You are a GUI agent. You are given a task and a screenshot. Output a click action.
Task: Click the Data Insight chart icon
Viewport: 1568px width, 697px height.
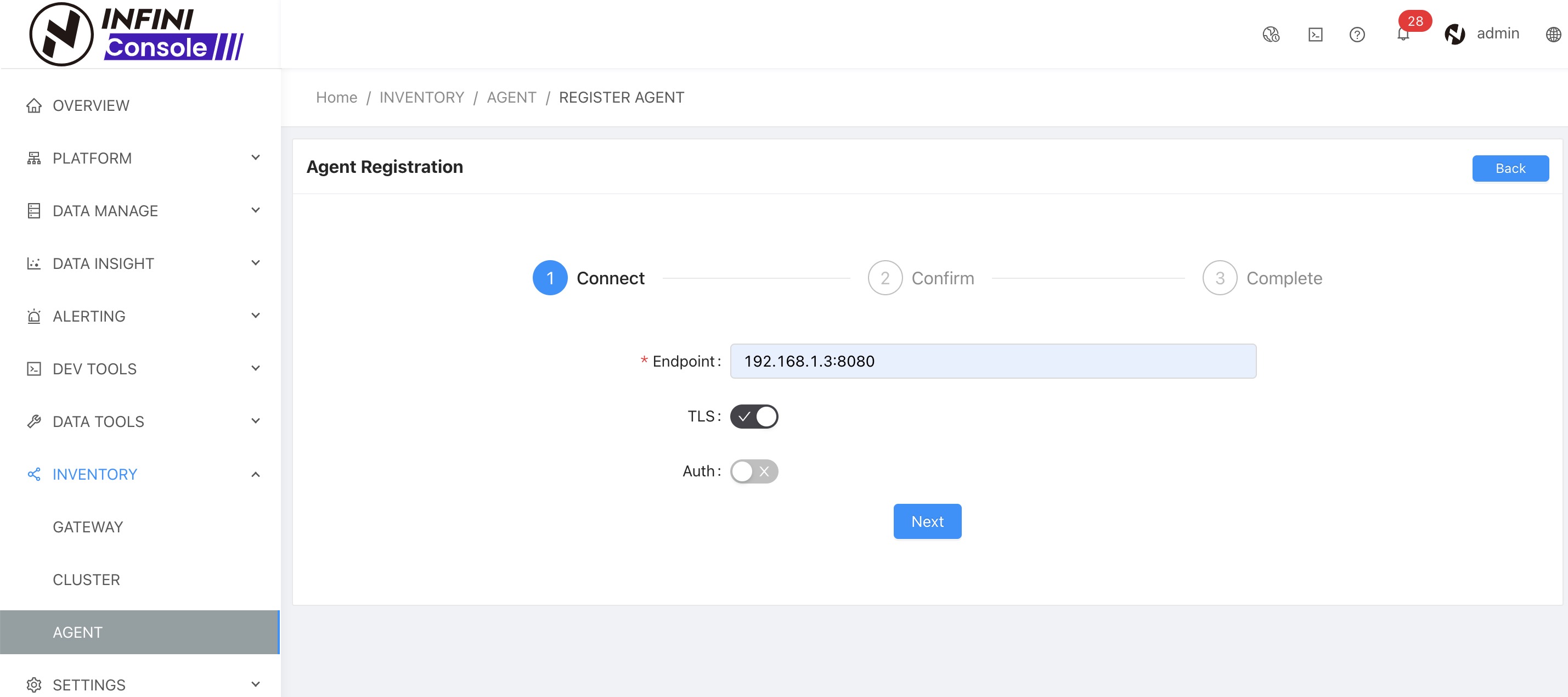pyautogui.click(x=34, y=263)
